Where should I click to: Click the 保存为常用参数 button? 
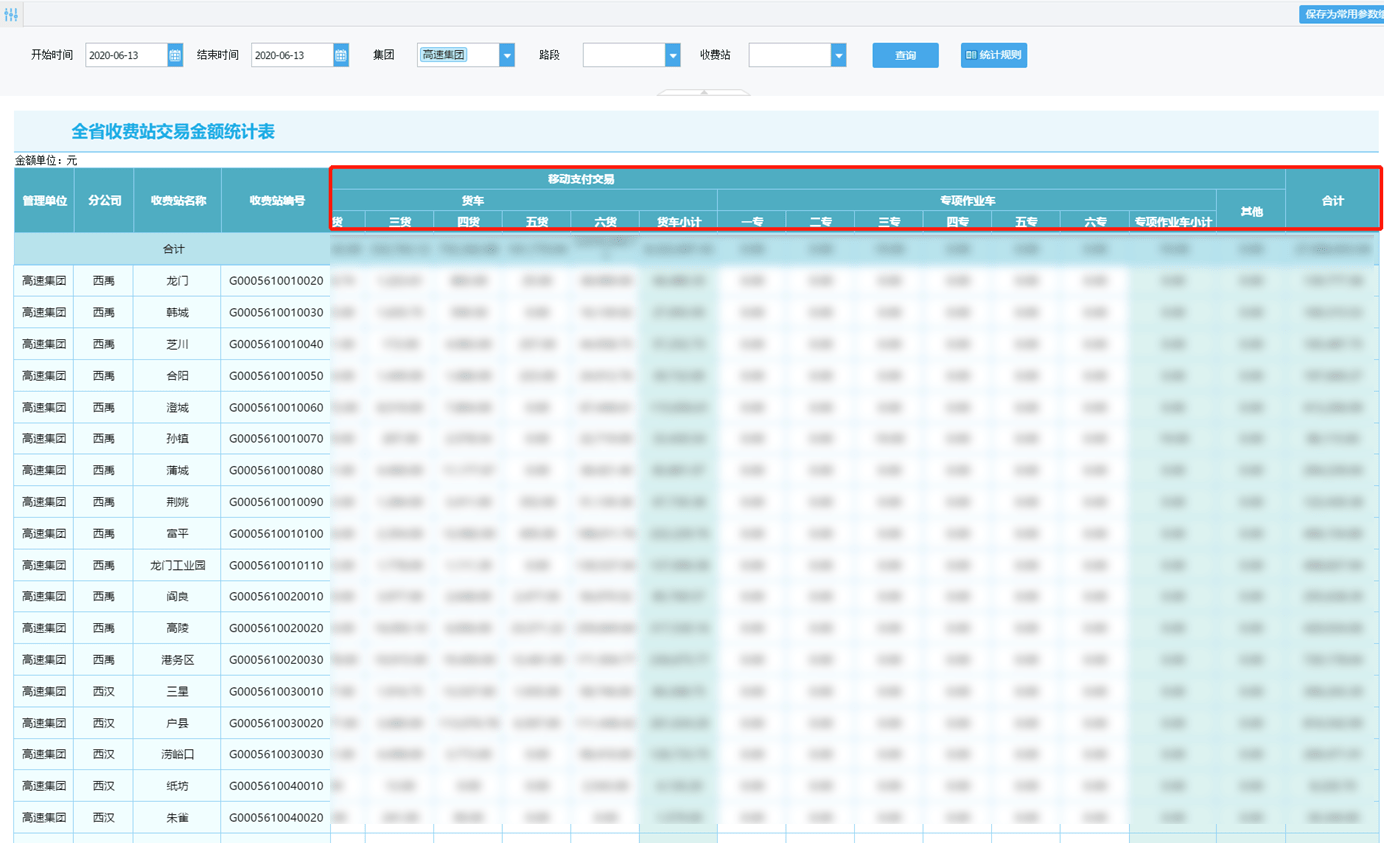tap(1341, 14)
